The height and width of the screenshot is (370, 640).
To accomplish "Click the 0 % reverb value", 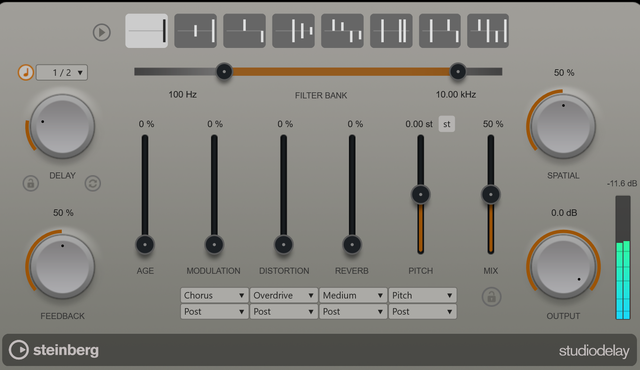I will 355,124.
